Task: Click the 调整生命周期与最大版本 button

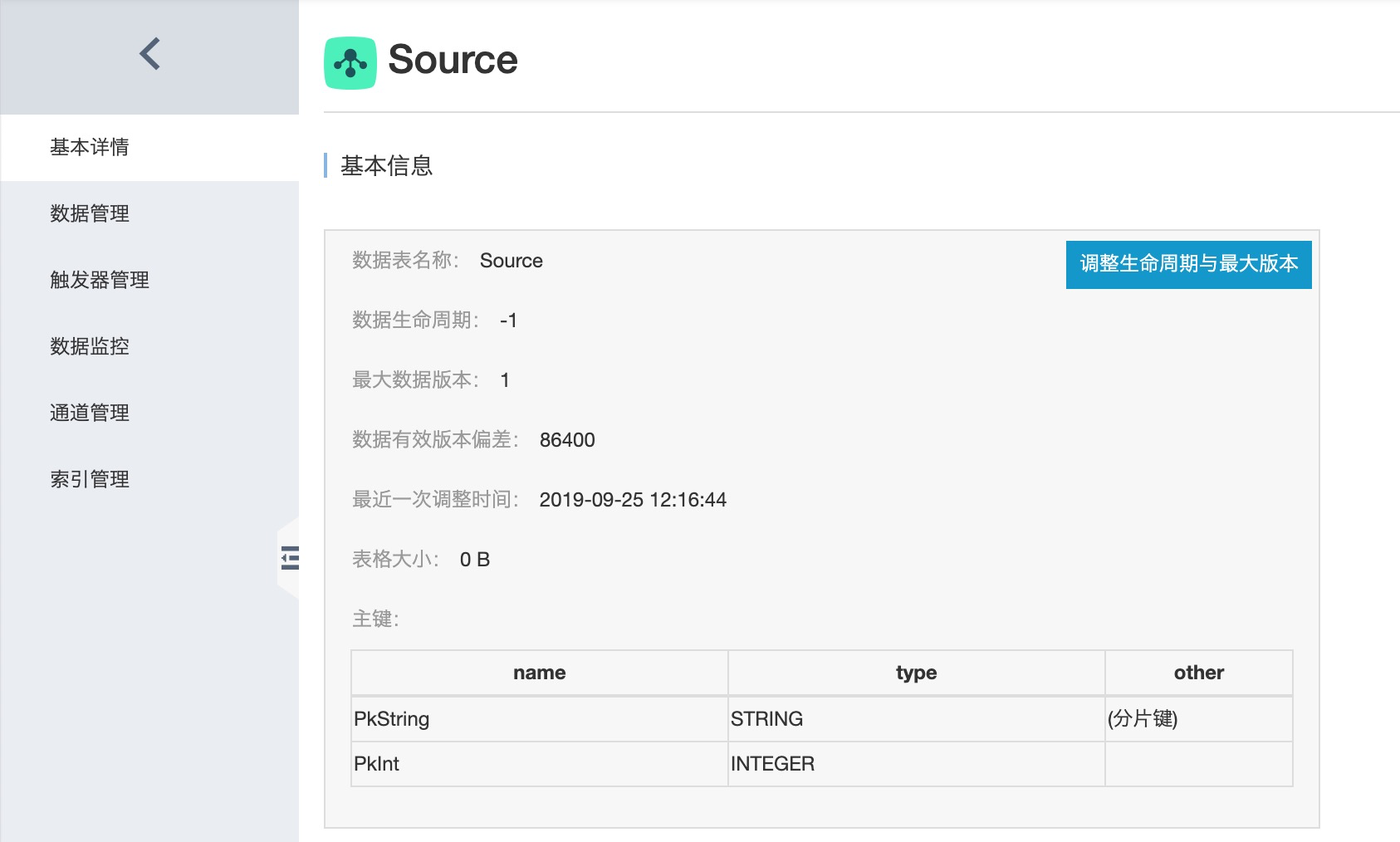Action: (1188, 264)
